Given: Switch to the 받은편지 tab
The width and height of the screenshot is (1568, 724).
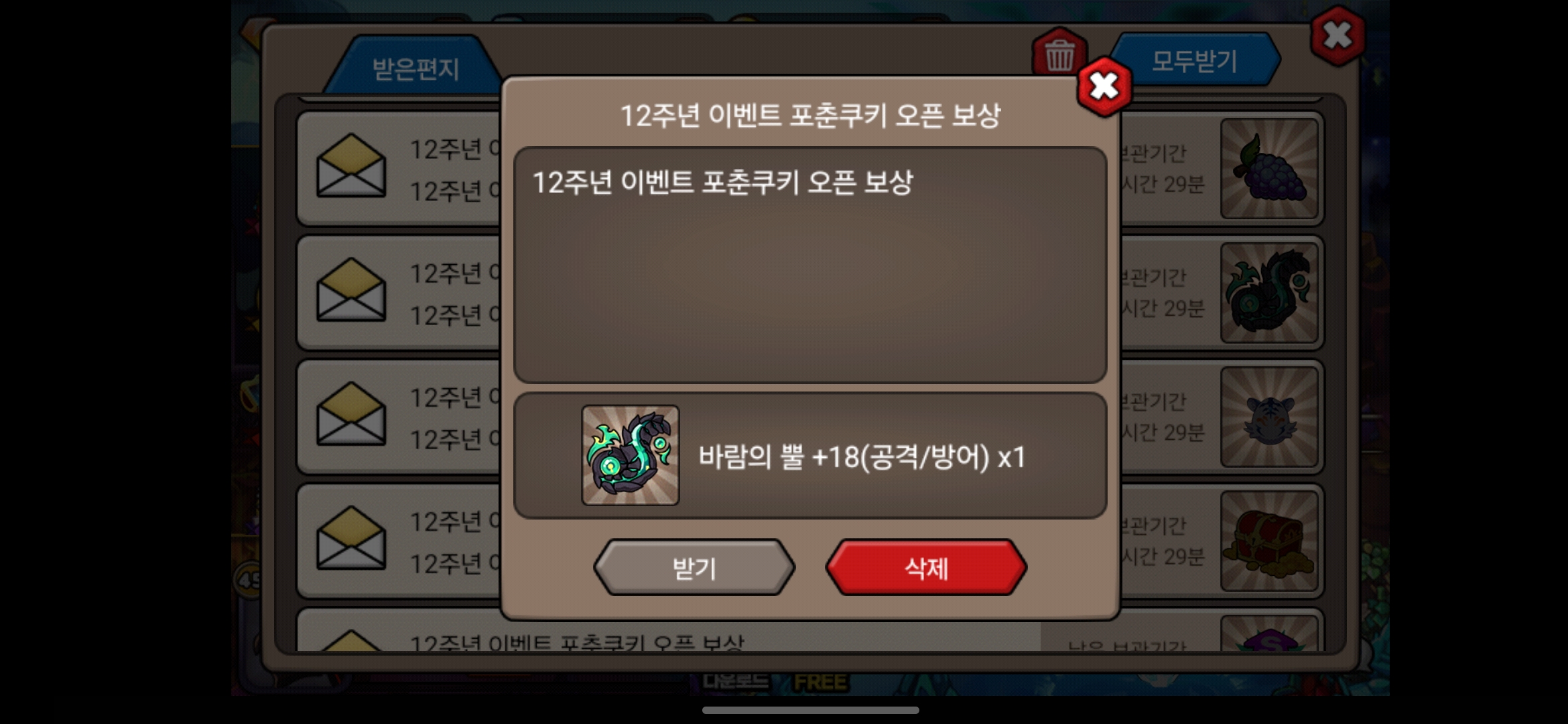Looking at the screenshot, I should pyautogui.click(x=415, y=68).
